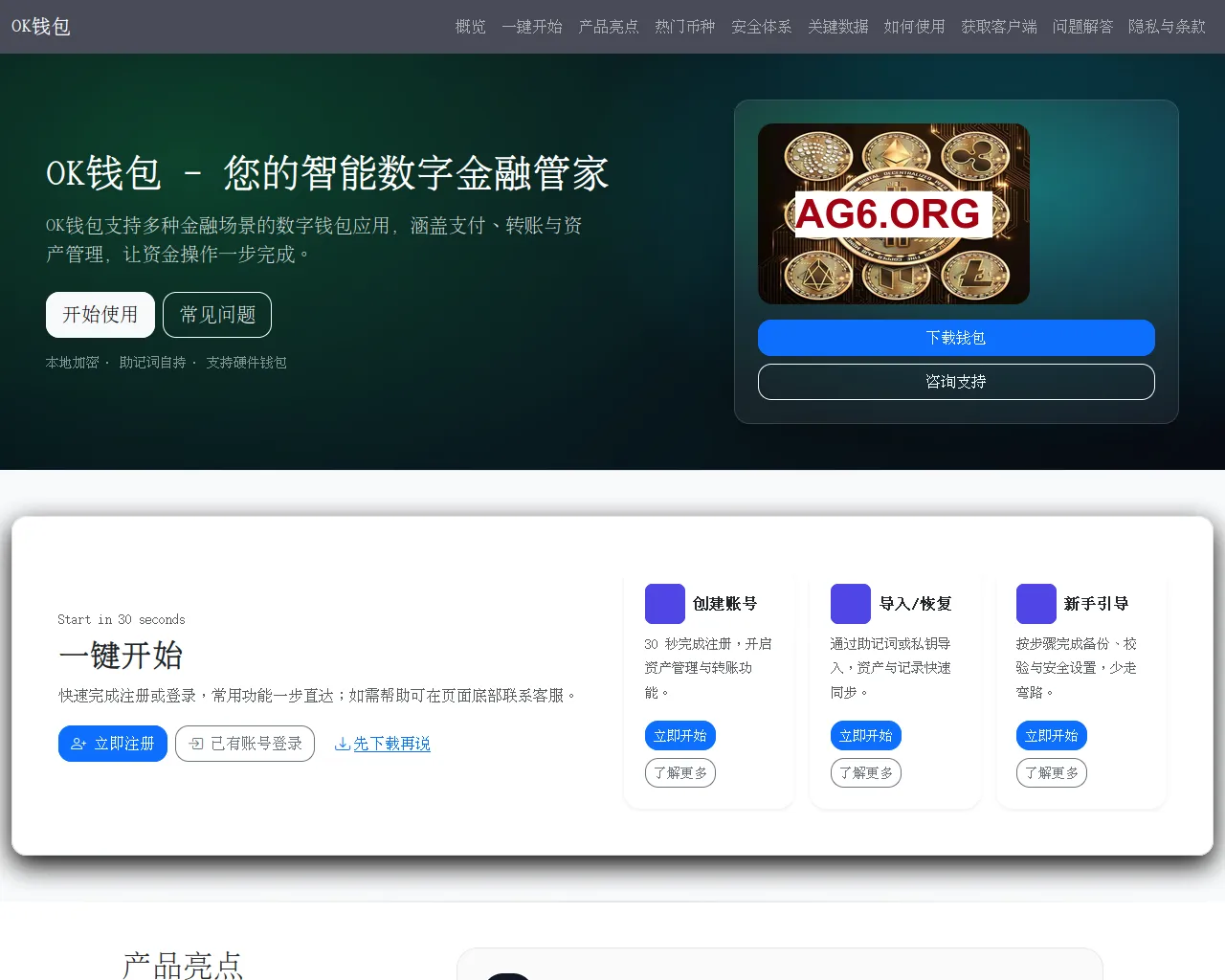Select the 咨询支持 outlined button
Viewport: 1225px width, 980px height.
956,382
